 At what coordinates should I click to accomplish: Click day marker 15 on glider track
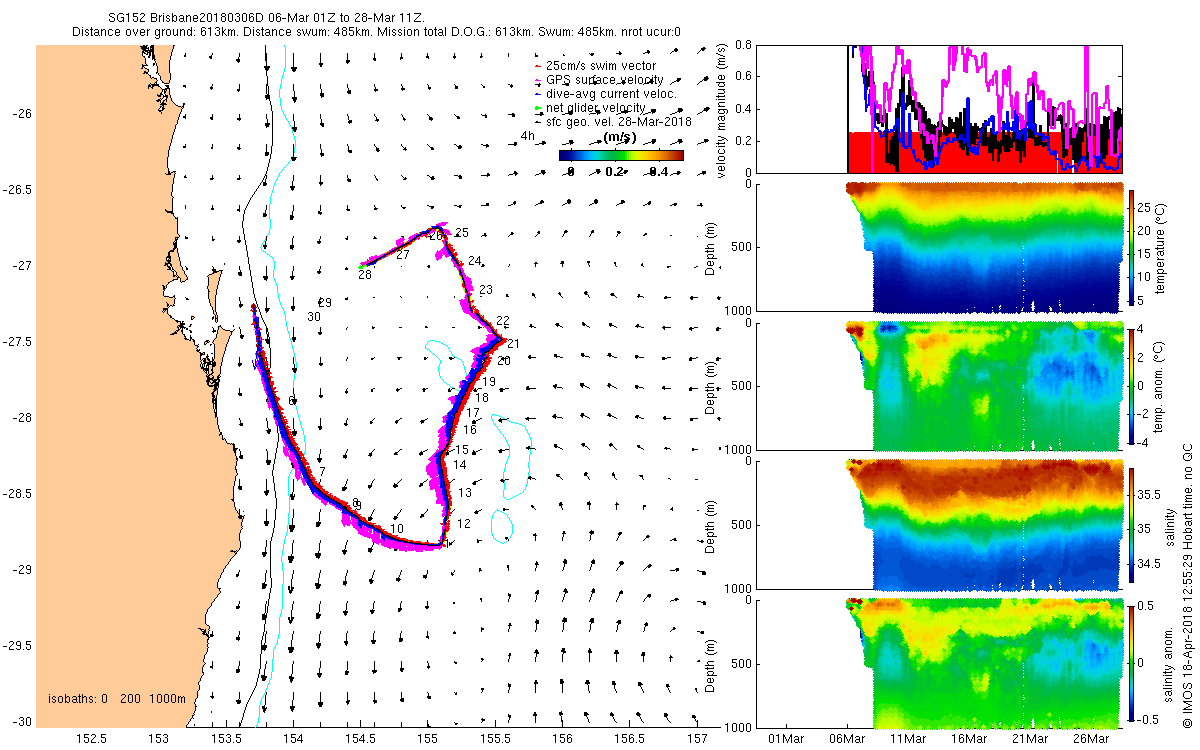tap(462, 450)
